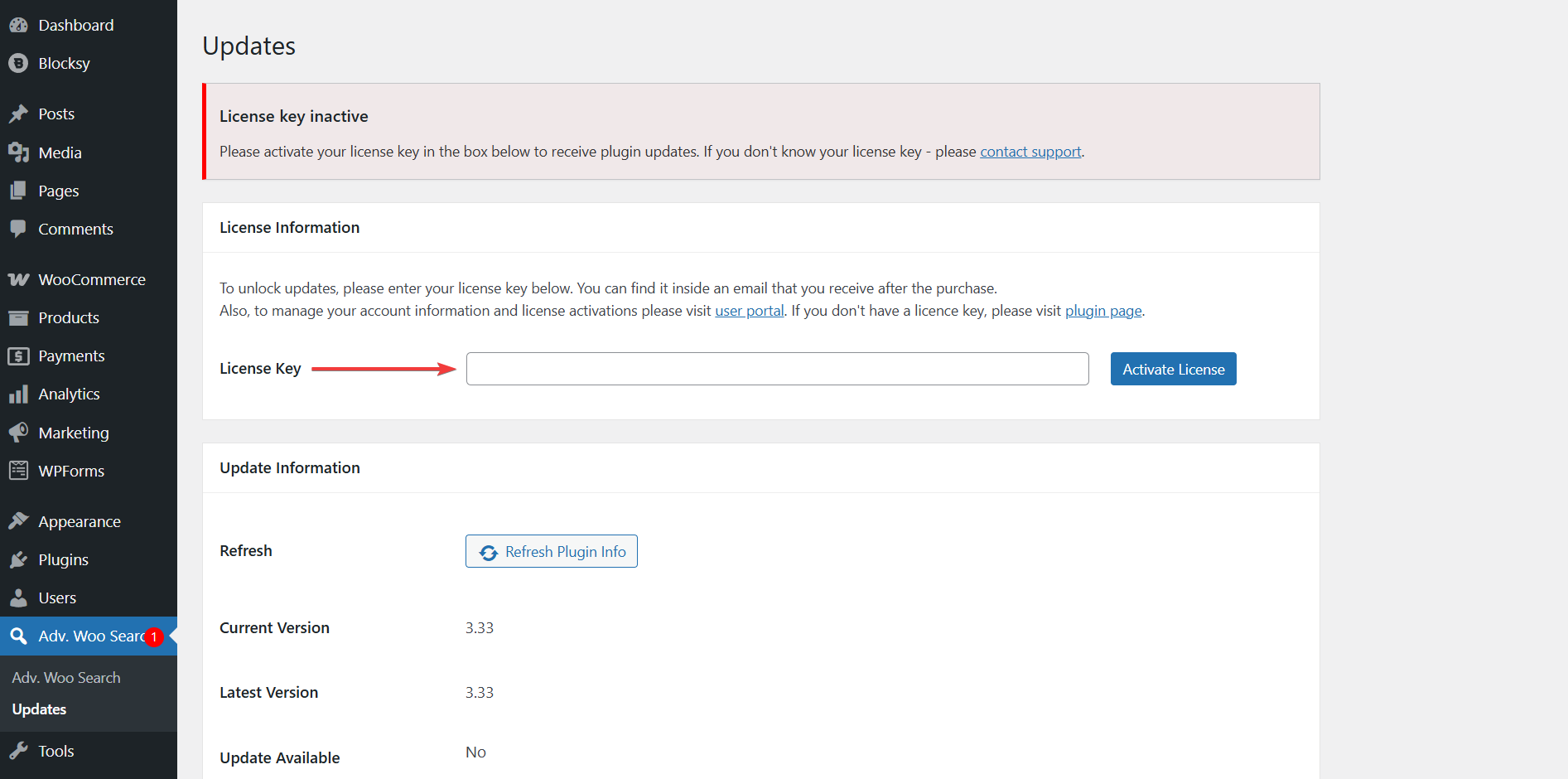Open the Blocksy menu
The width and height of the screenshot is (1568, 779).
[x=64, y=63]
